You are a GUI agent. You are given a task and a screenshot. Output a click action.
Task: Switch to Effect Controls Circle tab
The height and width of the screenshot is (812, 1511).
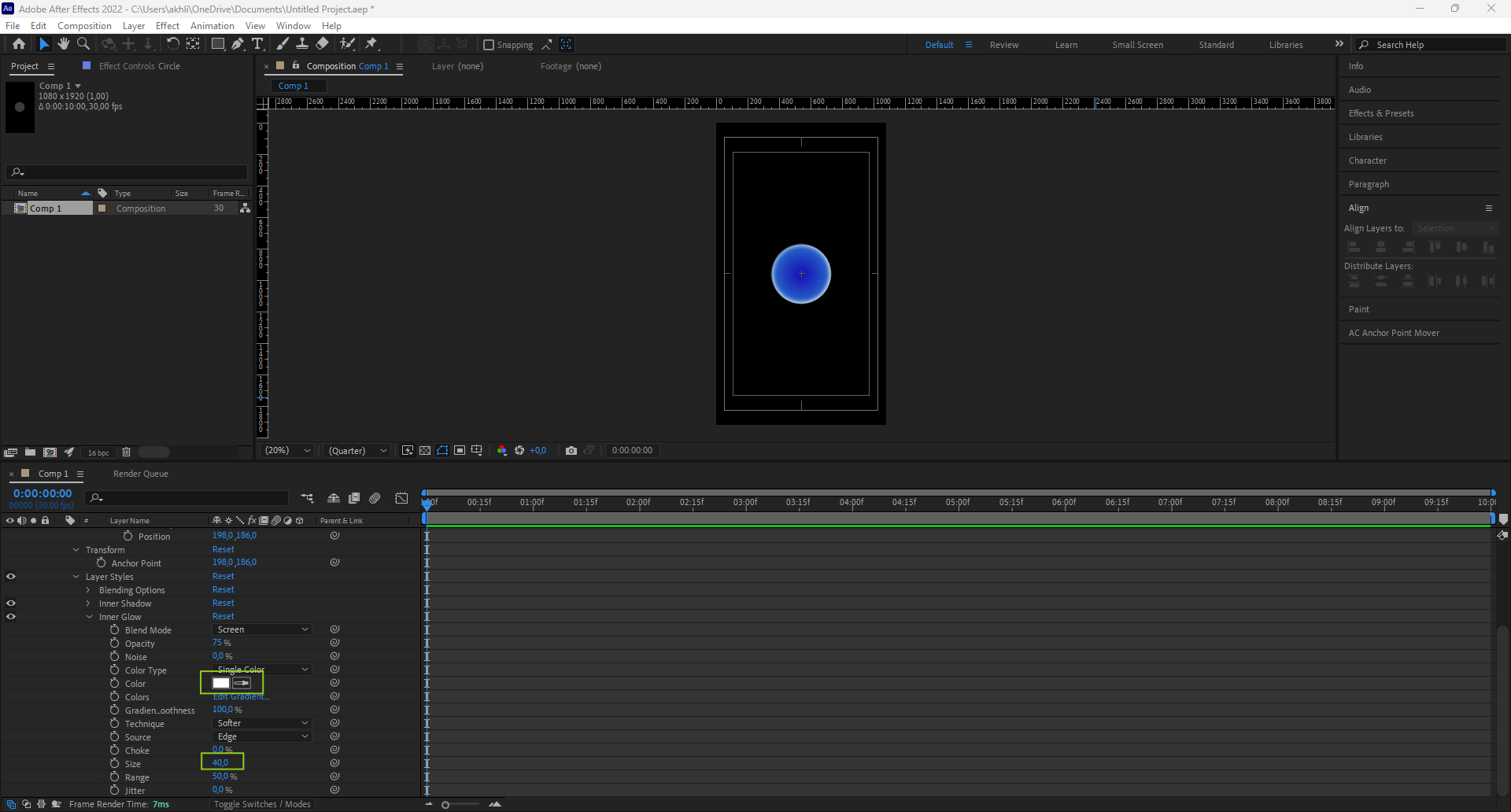tap(139, 66)
